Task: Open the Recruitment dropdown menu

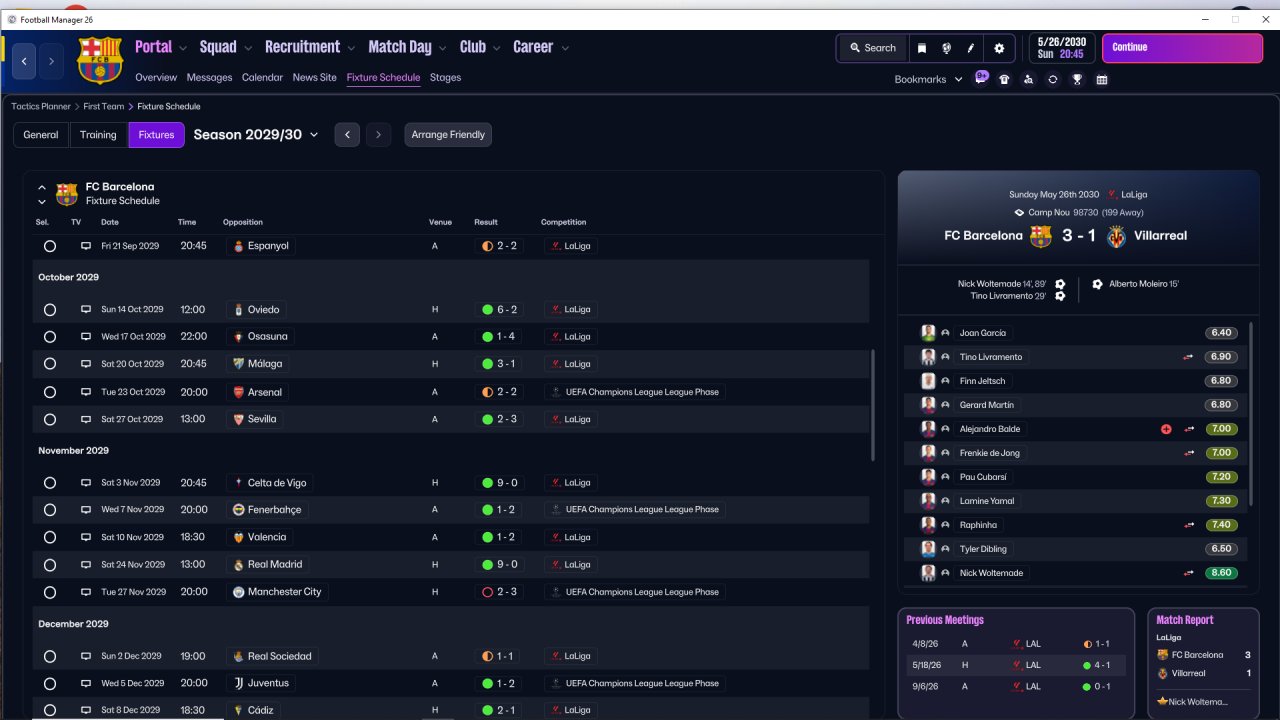Action: pos(310,47)
